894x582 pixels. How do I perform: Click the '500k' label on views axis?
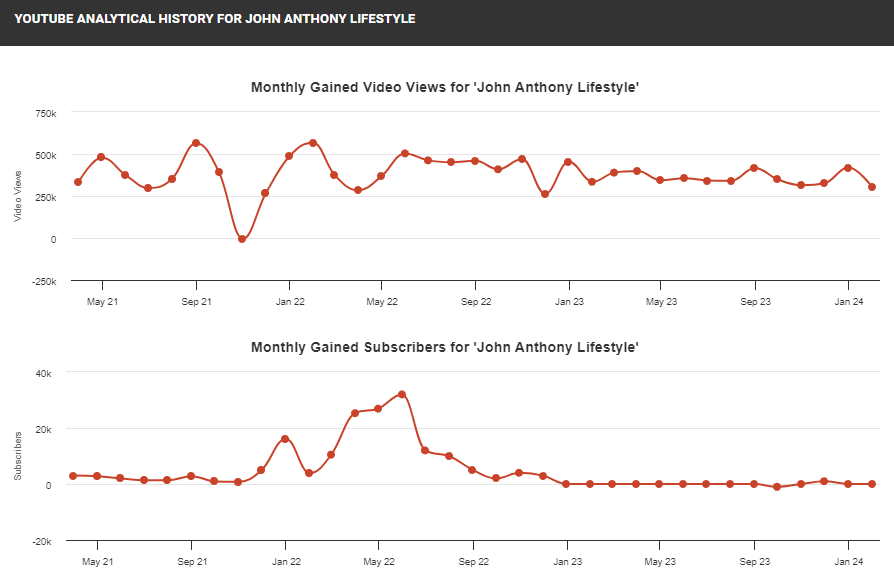[x=46, y=156]
